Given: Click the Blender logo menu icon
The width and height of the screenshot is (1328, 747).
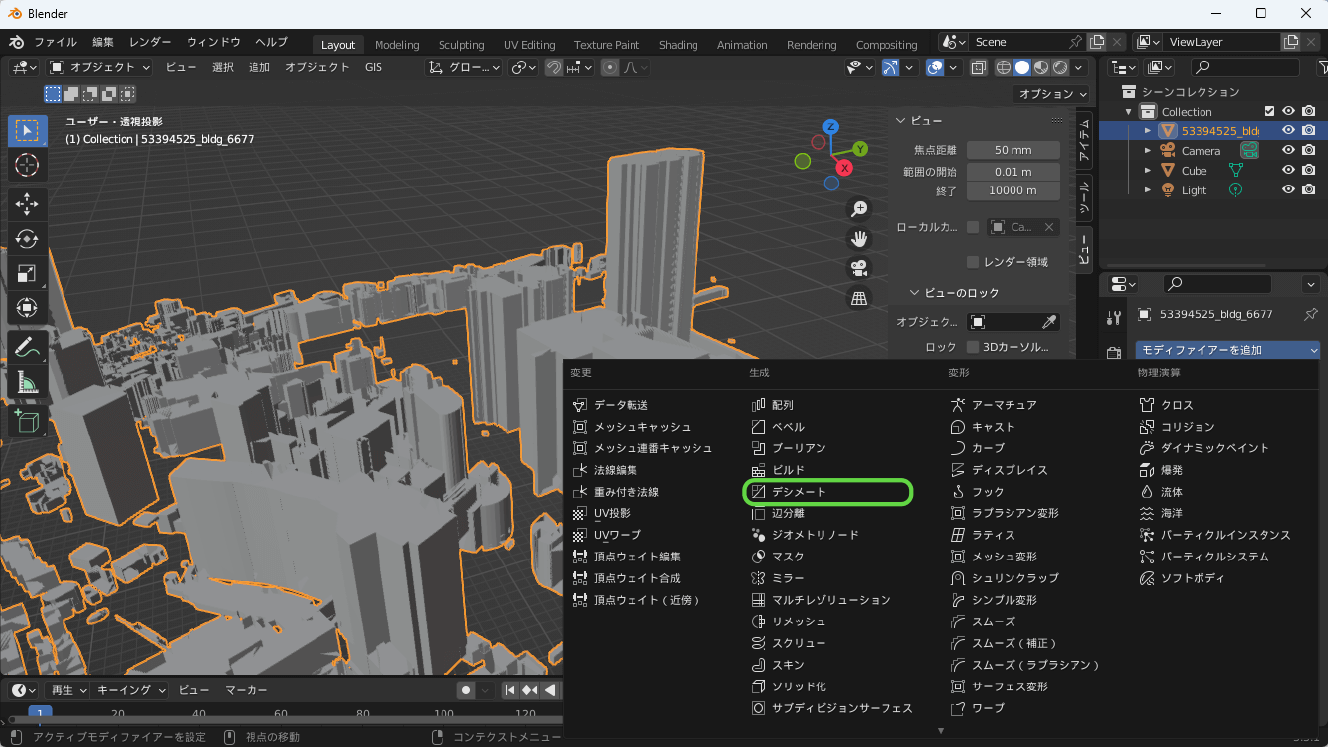Looking at the screenshot, I should pyautogui.click(x=16, y=43).
